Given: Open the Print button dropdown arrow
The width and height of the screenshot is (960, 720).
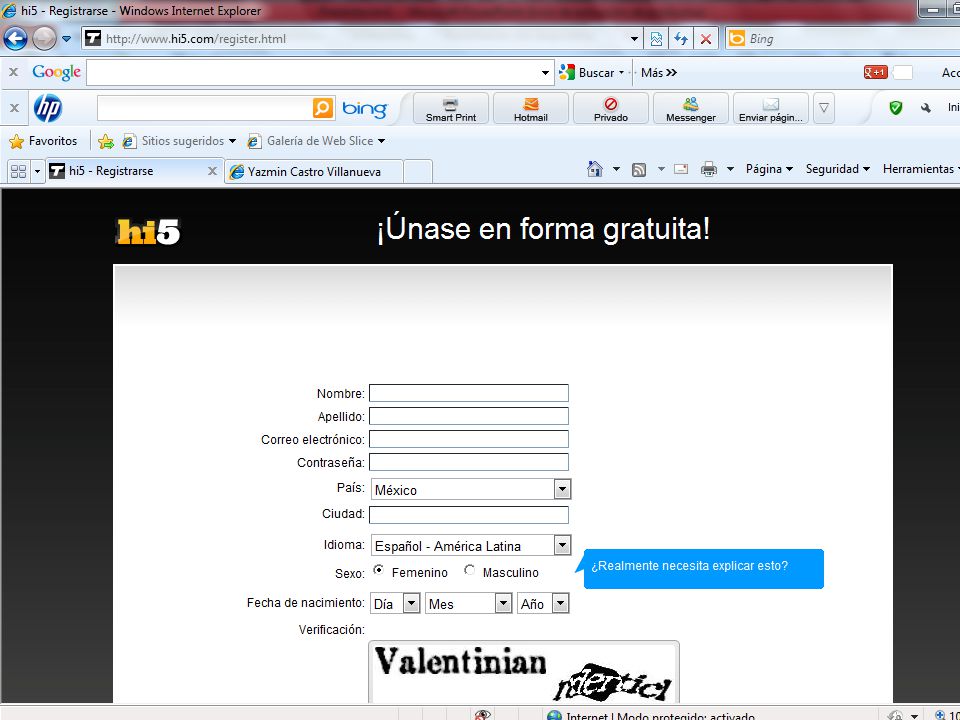Looking at the screenshot, I should (x=730, y=169).
